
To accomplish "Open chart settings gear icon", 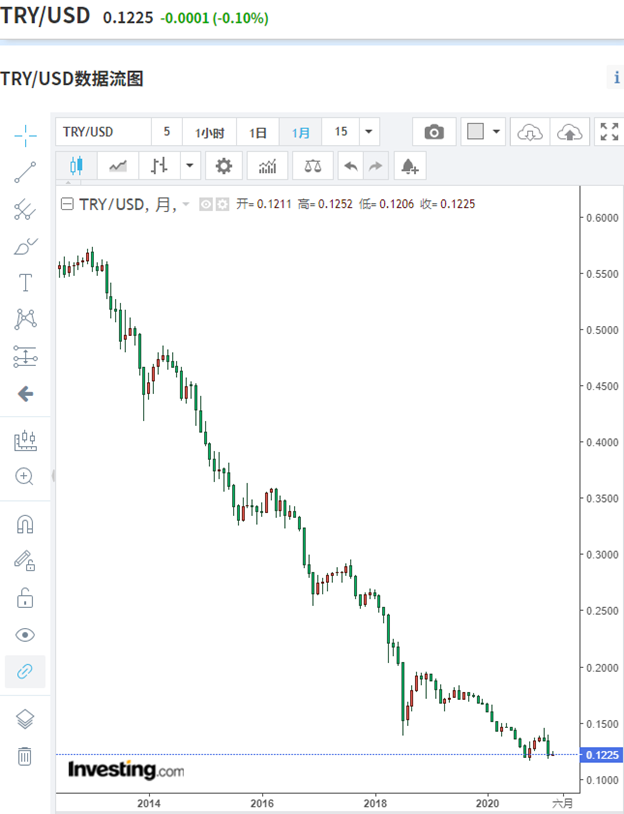I will tap(224, 166).
